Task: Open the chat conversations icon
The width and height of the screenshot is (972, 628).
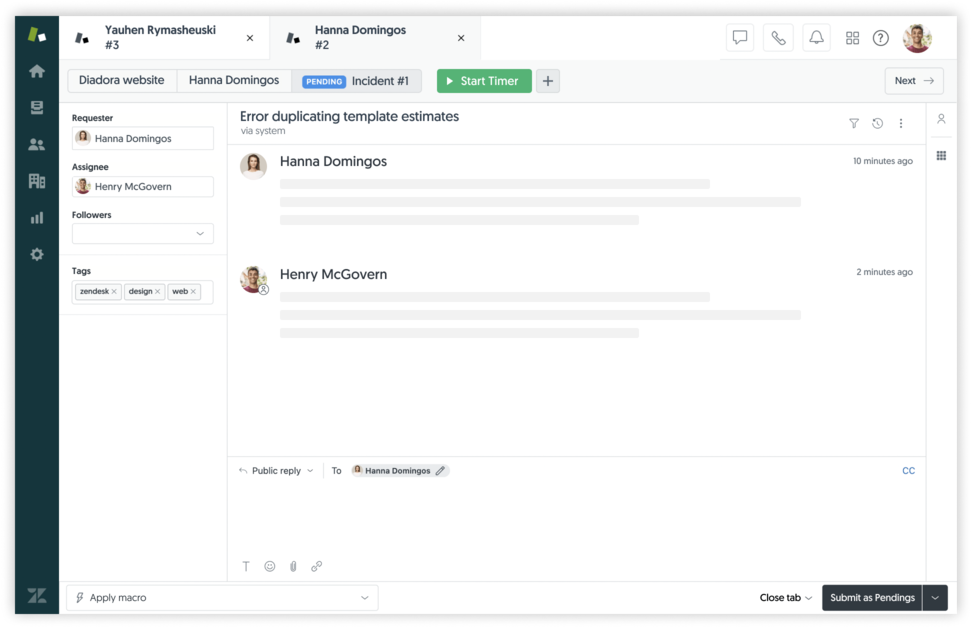Action: coord(740,37)
